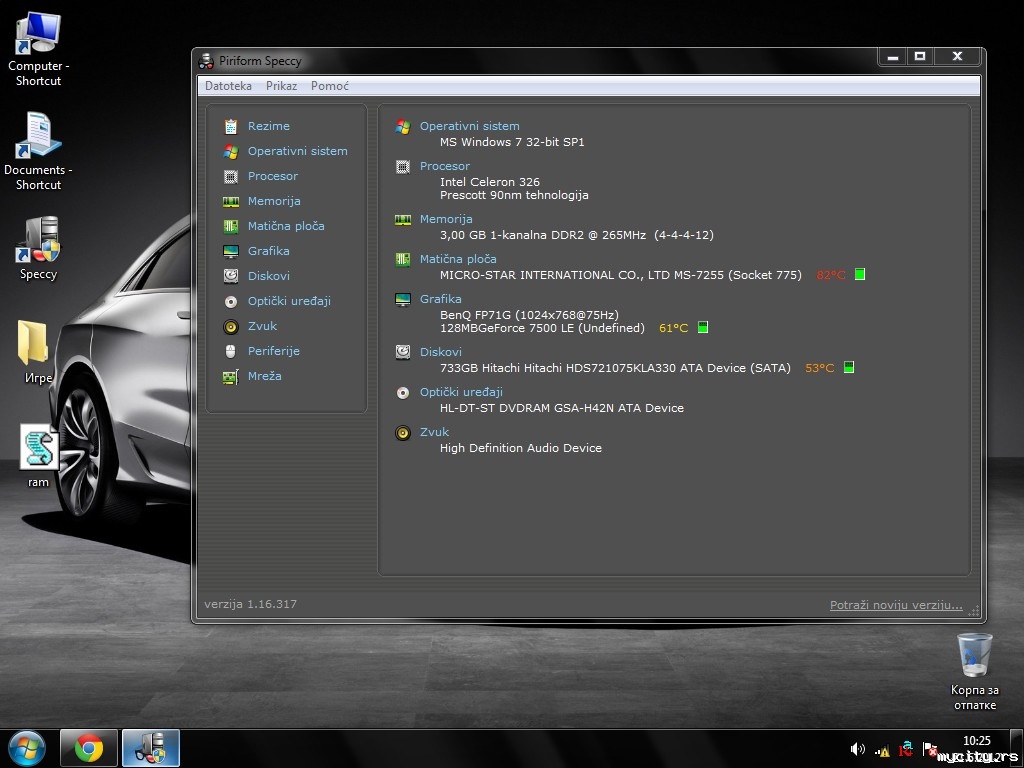Click the Potraži noviju verziju link
This screenshot has height=768, width=1024.
pos(895,605)
